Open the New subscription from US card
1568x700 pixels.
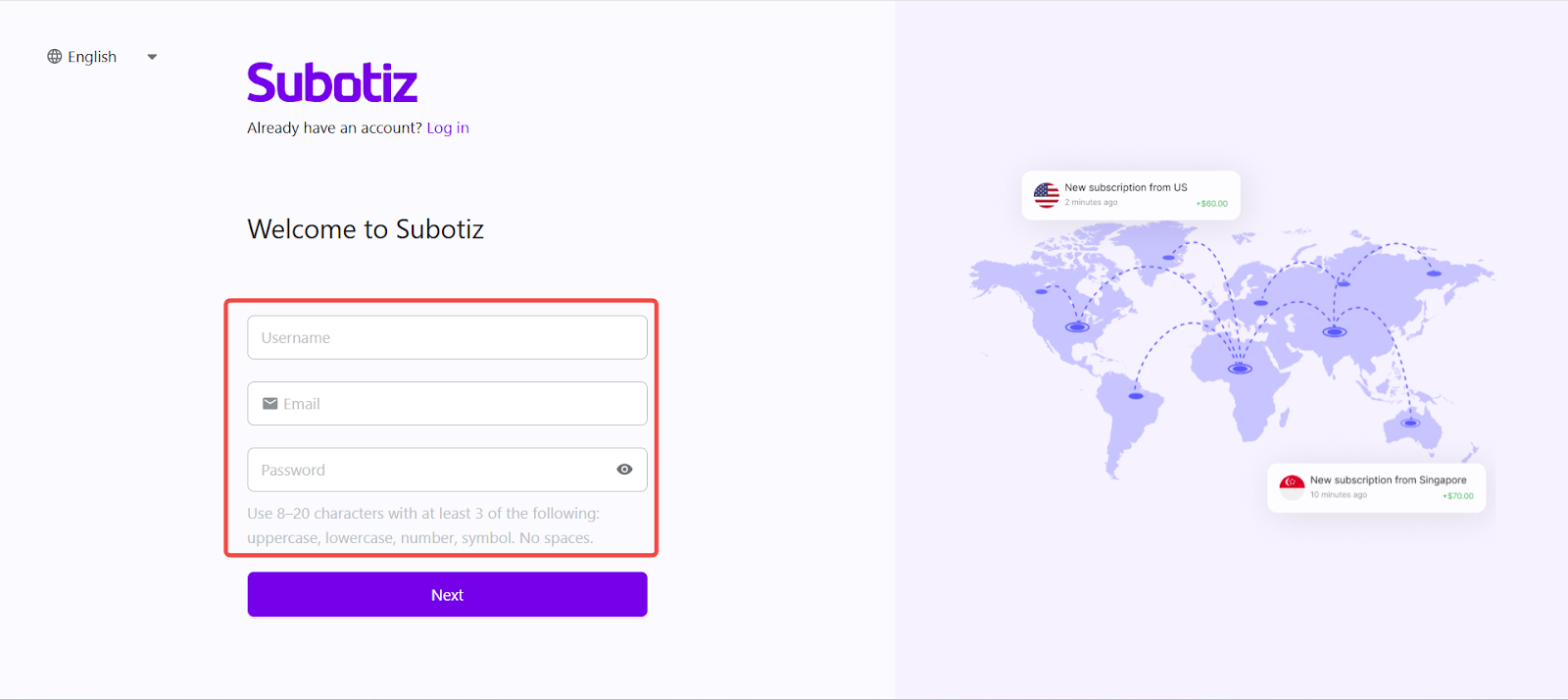(x=1131, y=195)
